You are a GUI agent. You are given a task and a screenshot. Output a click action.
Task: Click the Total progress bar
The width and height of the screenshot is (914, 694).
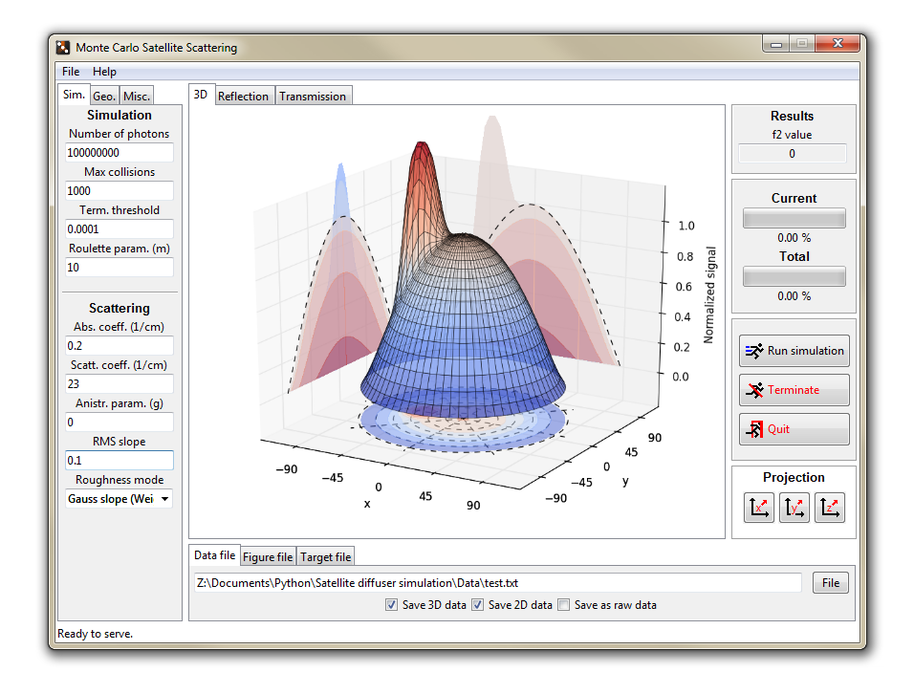point(793,276)
